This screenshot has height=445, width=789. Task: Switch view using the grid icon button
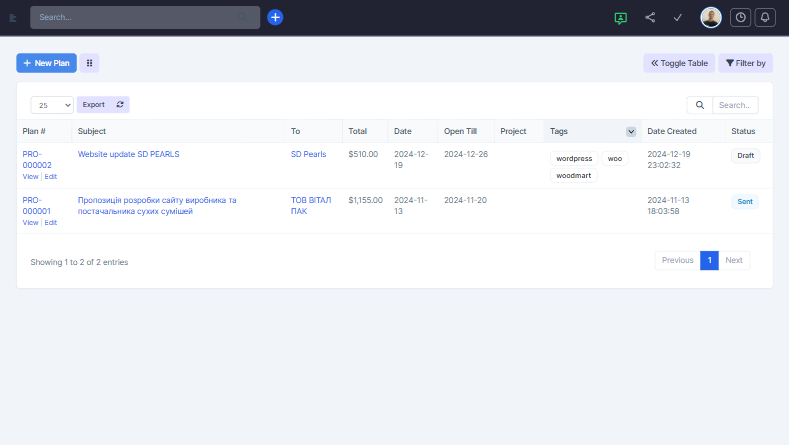pyautogui.click(x=90, y=63)
